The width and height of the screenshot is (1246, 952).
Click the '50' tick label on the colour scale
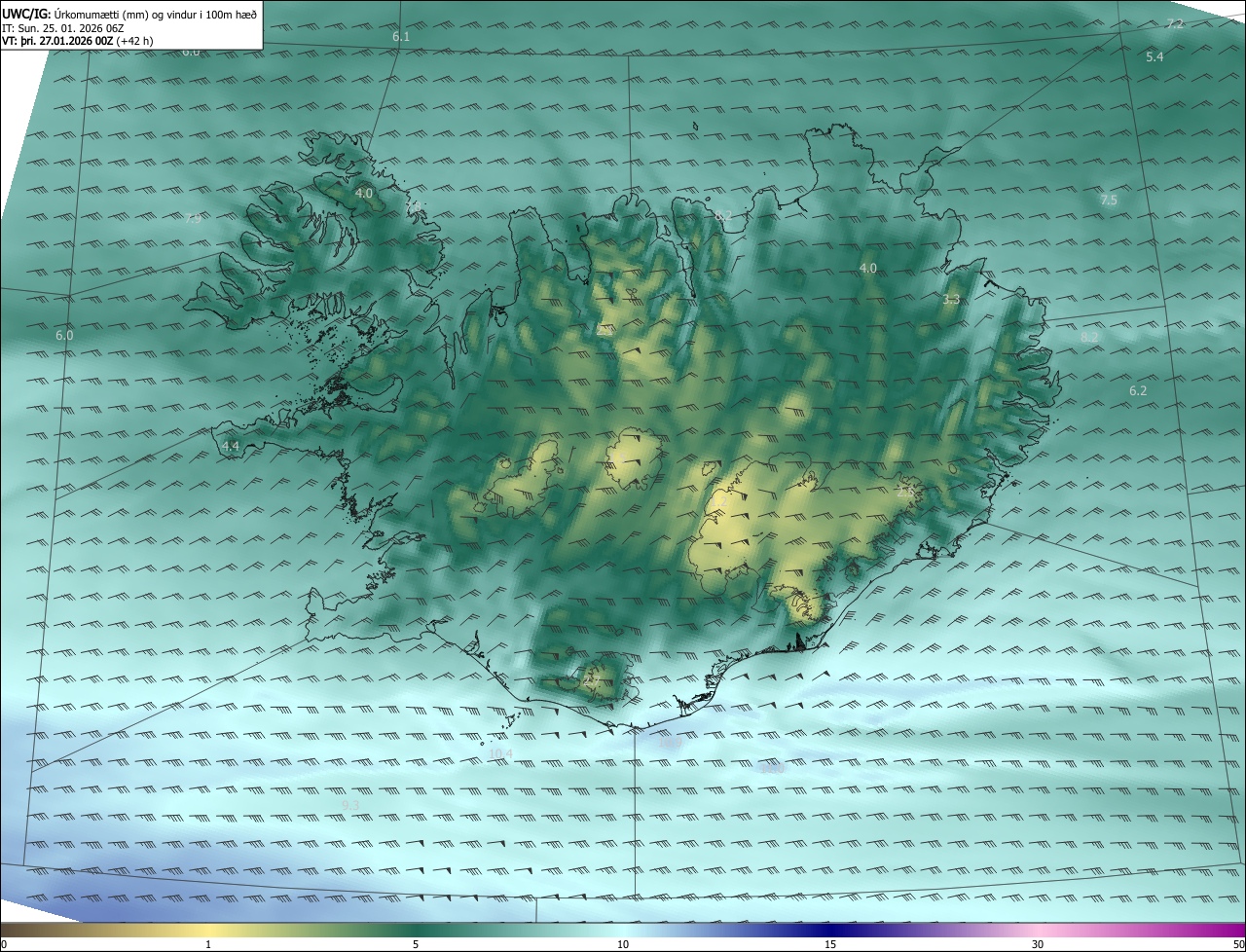point(1238,945)
